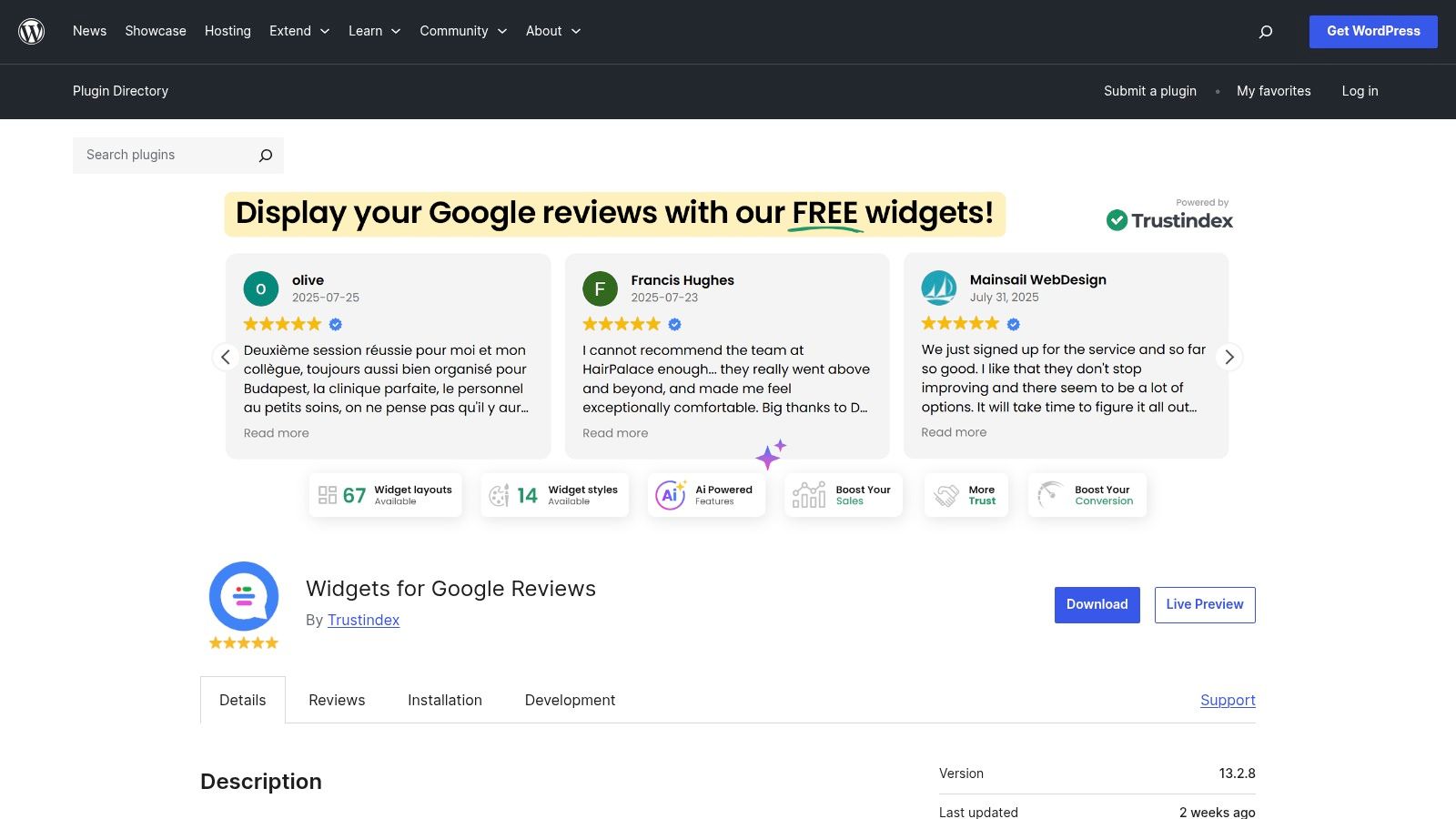Click five-star rating on olive's review
The image size is (1456, 819).
coord(283,324)
